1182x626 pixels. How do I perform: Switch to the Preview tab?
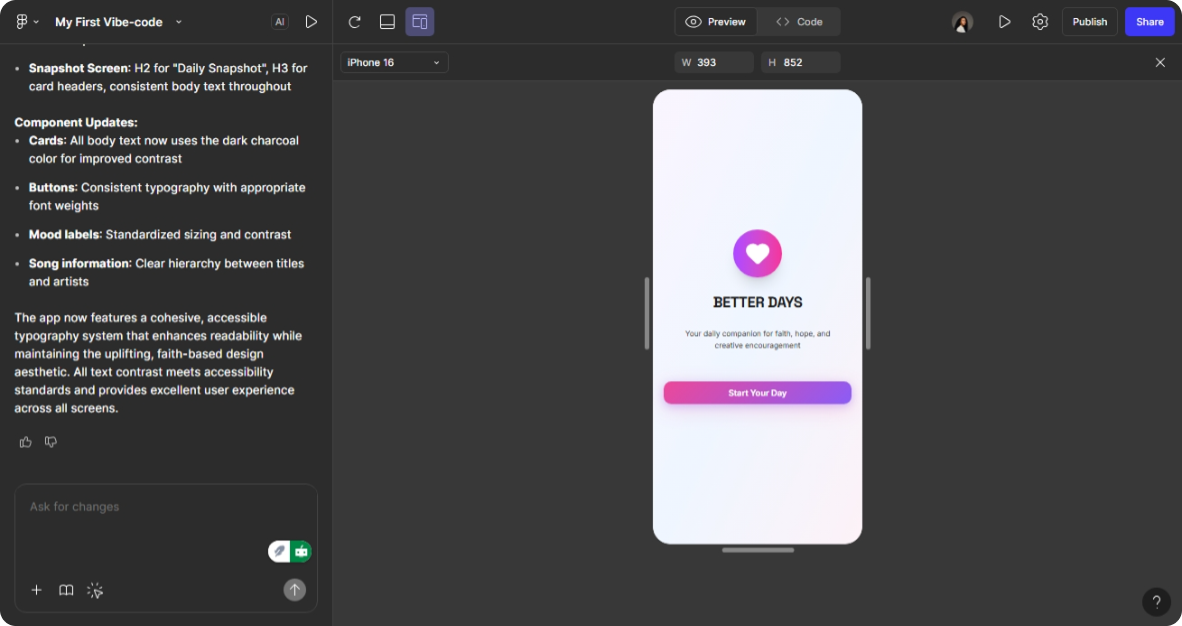tap(715, 21)
